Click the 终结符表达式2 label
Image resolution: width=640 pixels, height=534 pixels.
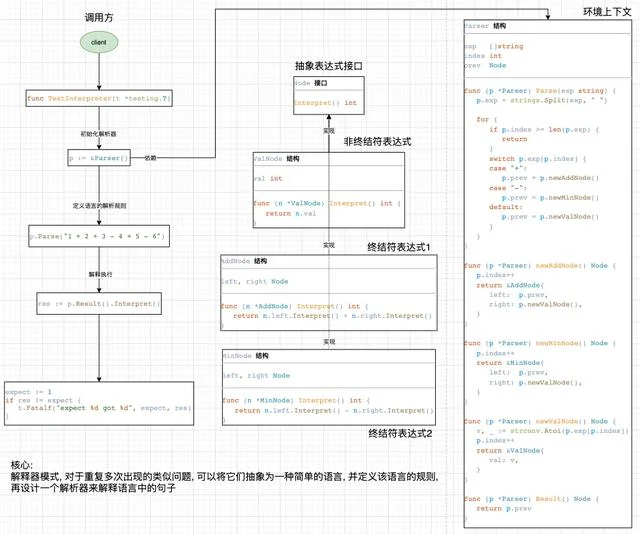pyautogui.click(x=400, y=434)
